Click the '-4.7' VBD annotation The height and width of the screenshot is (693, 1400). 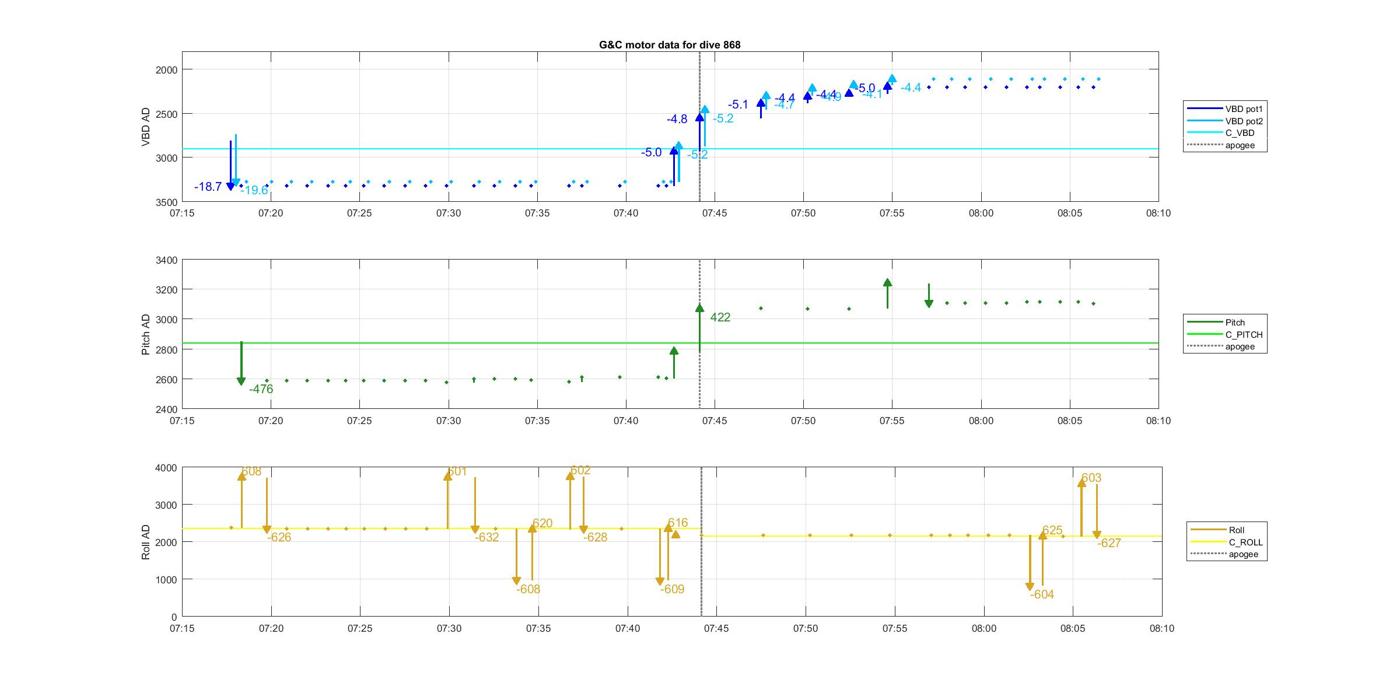coord(784,104)
